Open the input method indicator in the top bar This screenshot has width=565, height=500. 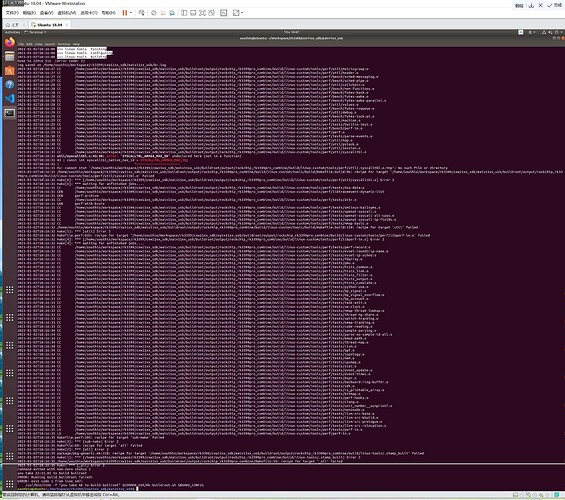click(531, 32)
